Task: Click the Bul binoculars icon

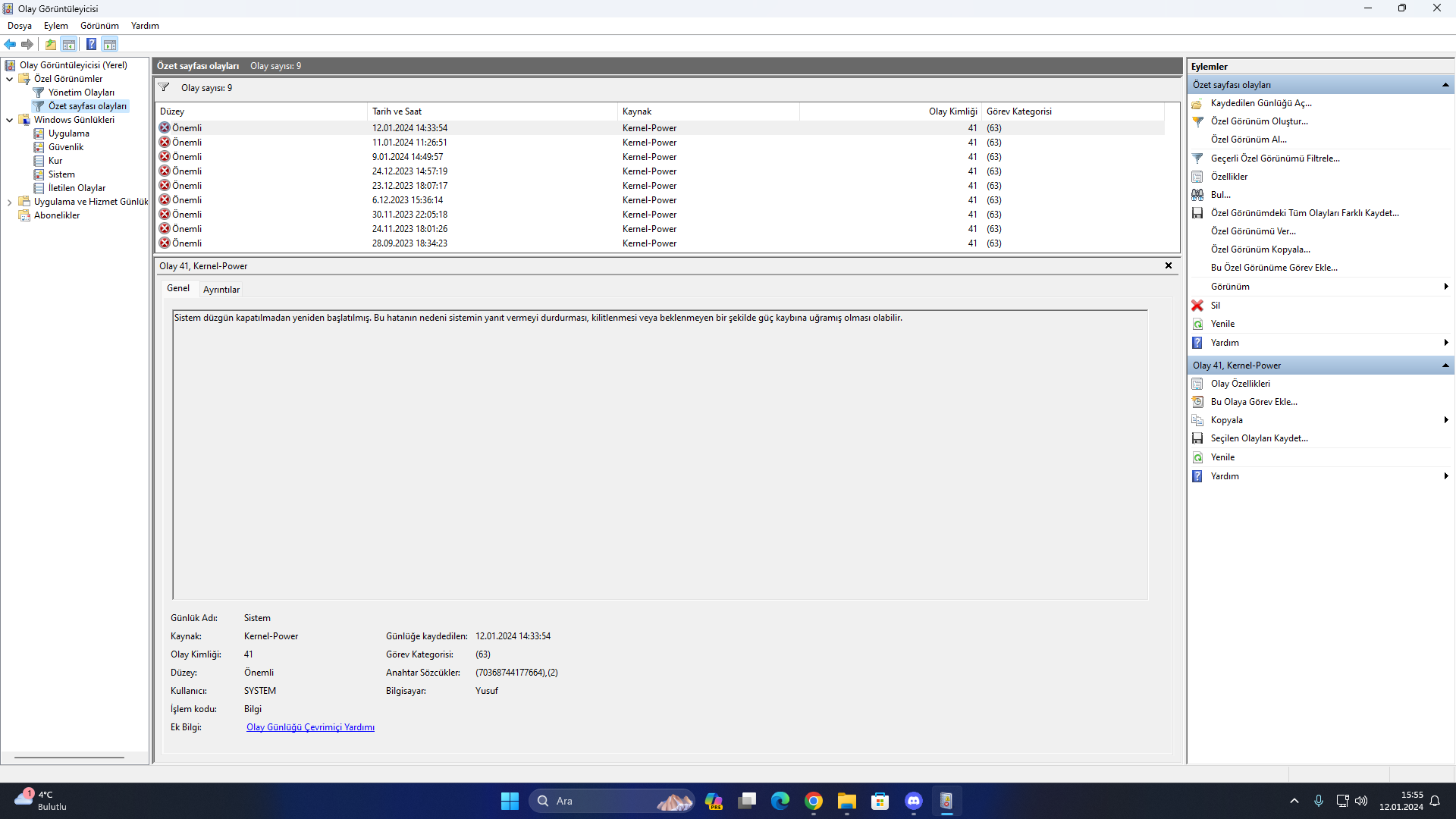Action: (1197, 195)
